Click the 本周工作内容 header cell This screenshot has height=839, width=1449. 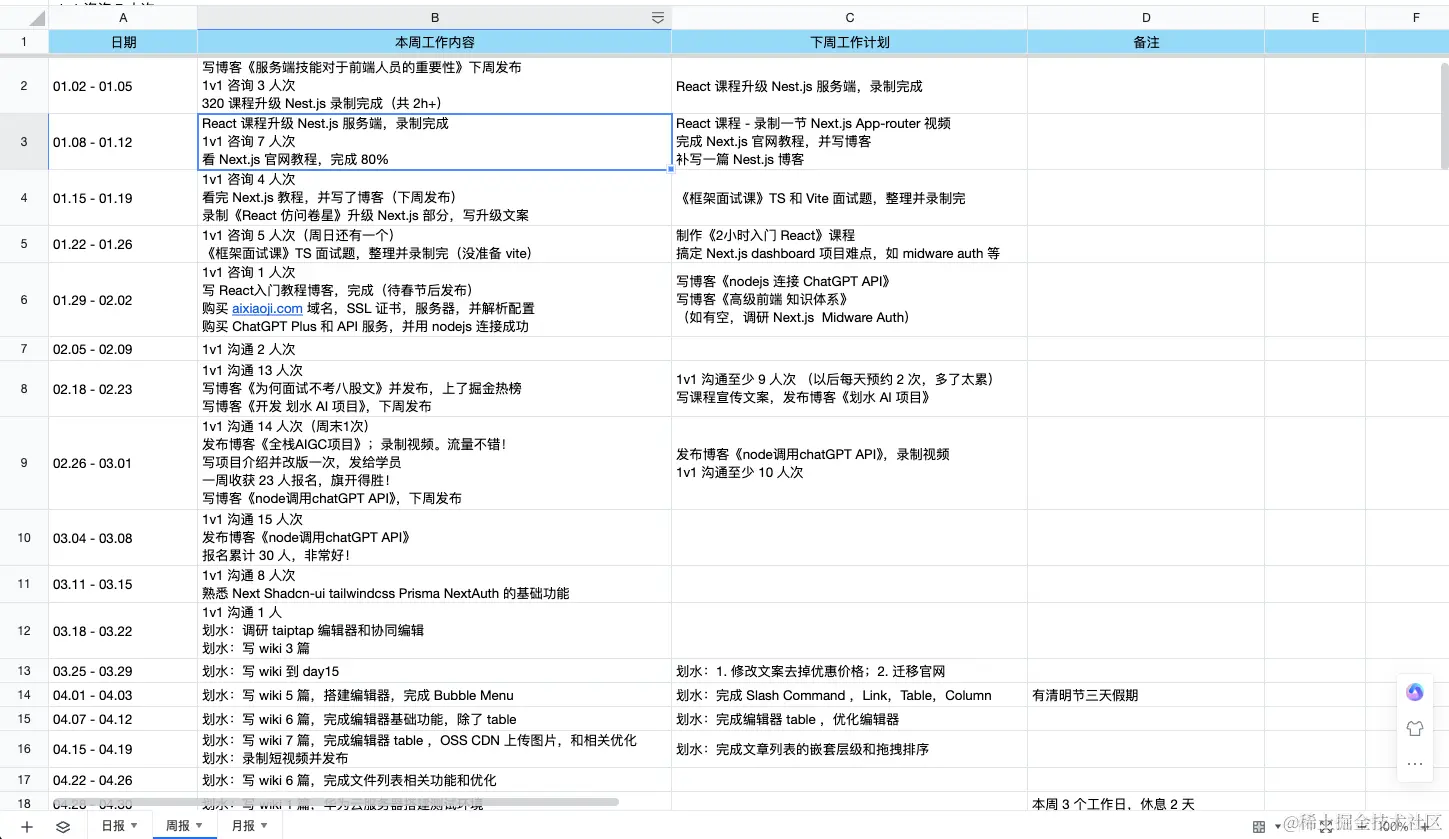click(x=435, y=42)
